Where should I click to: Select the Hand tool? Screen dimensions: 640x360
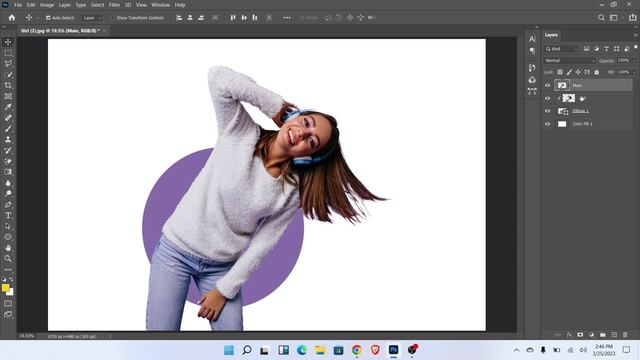pyautogui.click(x=8, y=248)
